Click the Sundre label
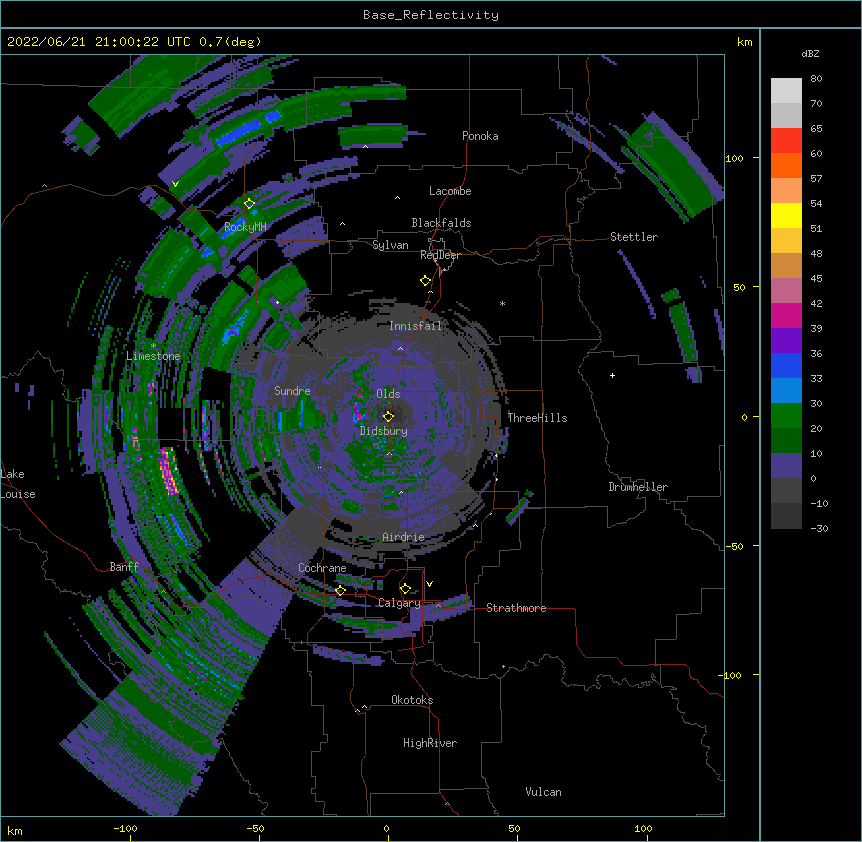The height and width of the screenshot is (842, 862). pyautogui.click(x=292, y=391)
